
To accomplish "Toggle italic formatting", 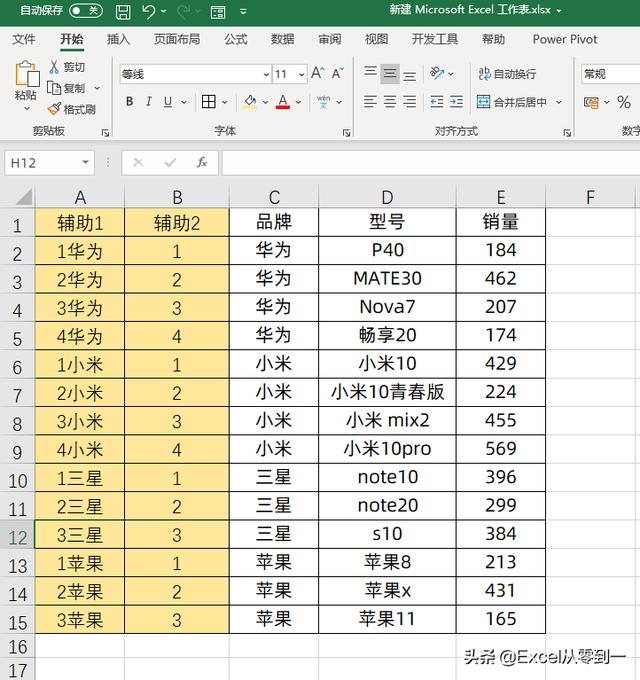I will click(149, 102).
